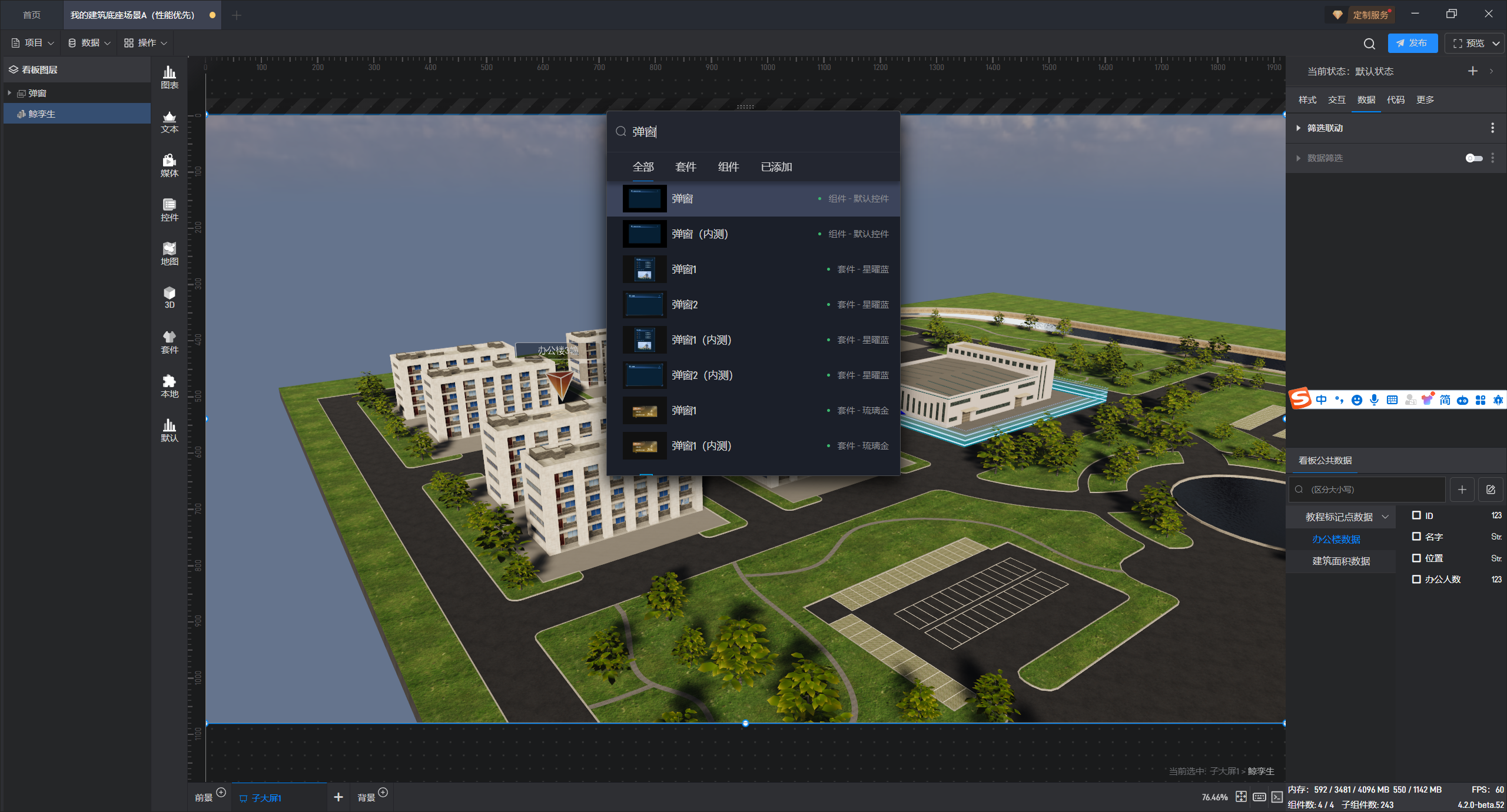Open the 图表 chart component panel
The height and width of the screenshot is (812, 1507).
pyautogui.click(x=170, y=77)
